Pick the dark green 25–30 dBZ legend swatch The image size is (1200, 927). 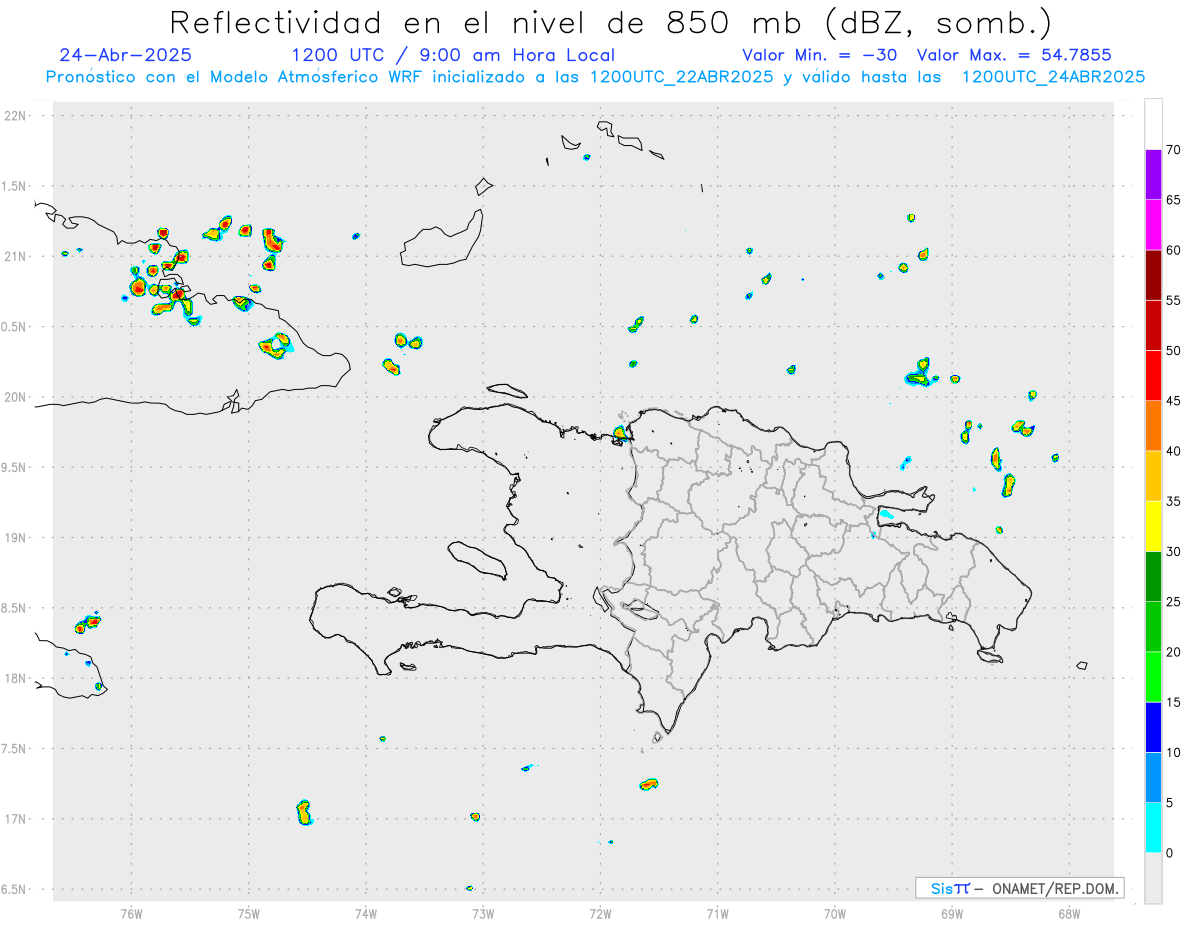coord(1153,577)
